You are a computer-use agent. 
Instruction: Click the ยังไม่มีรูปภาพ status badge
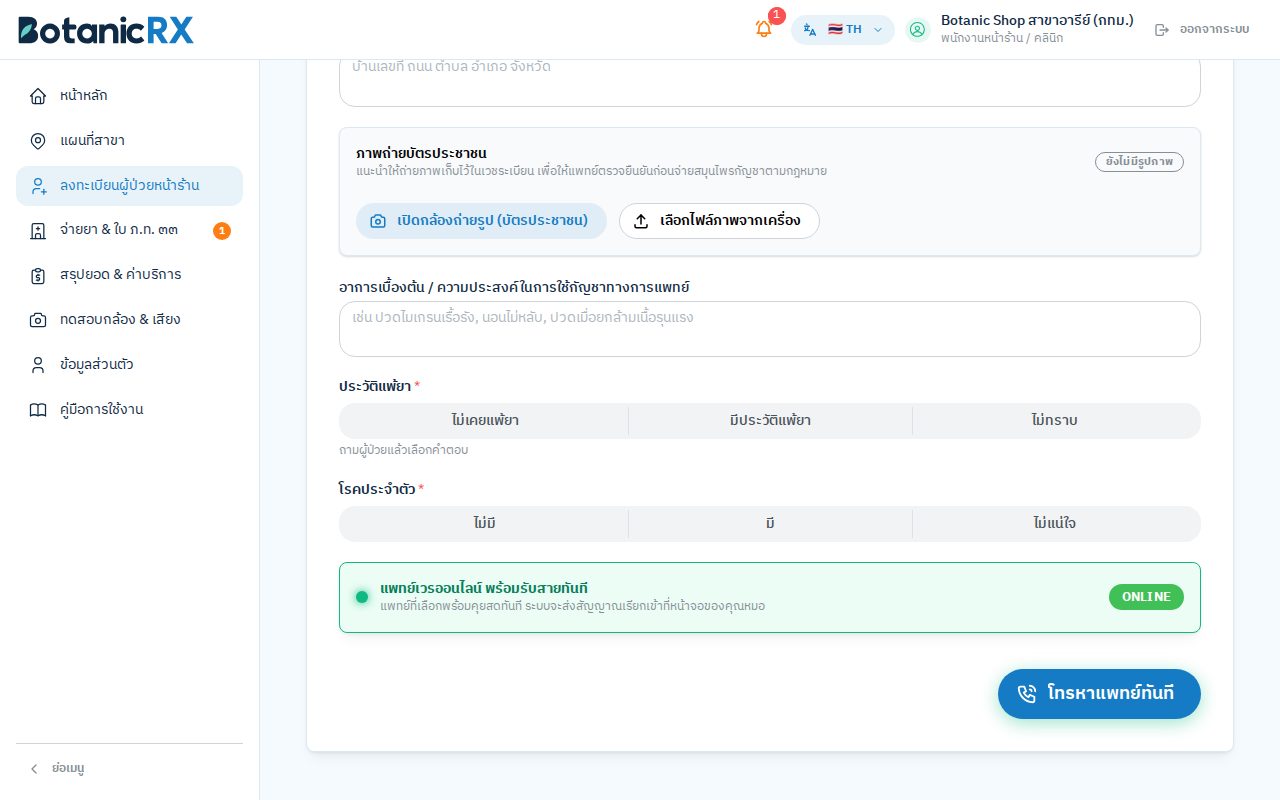point(1139,162)
